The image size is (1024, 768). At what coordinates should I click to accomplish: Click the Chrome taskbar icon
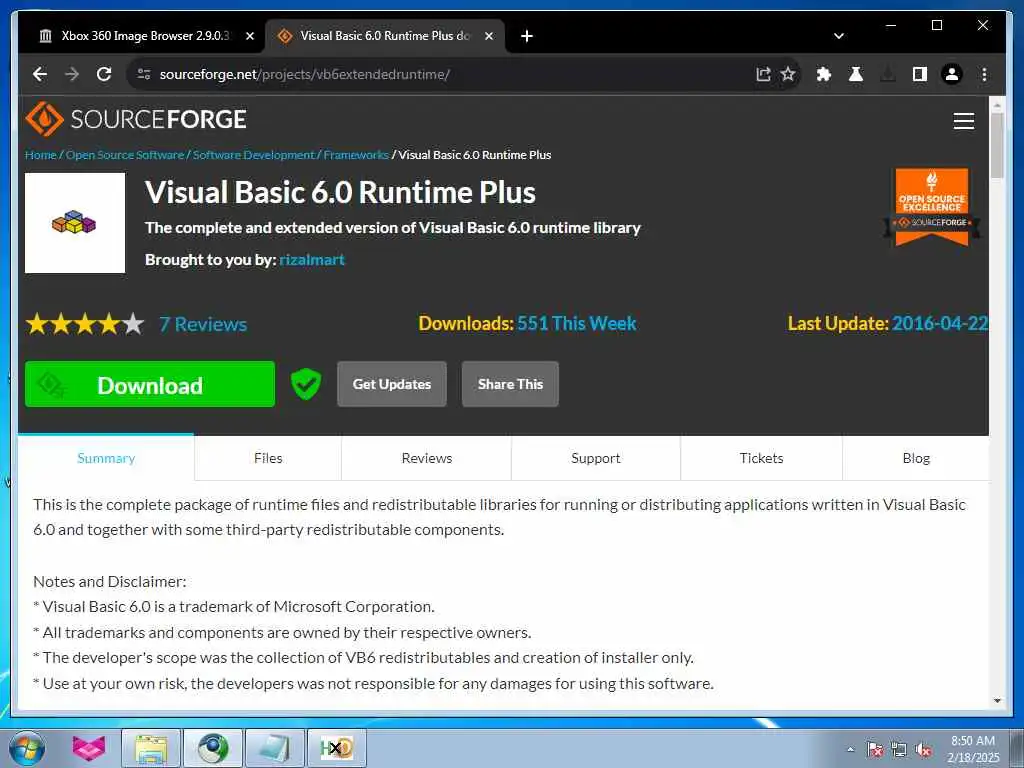coord(213,748)
